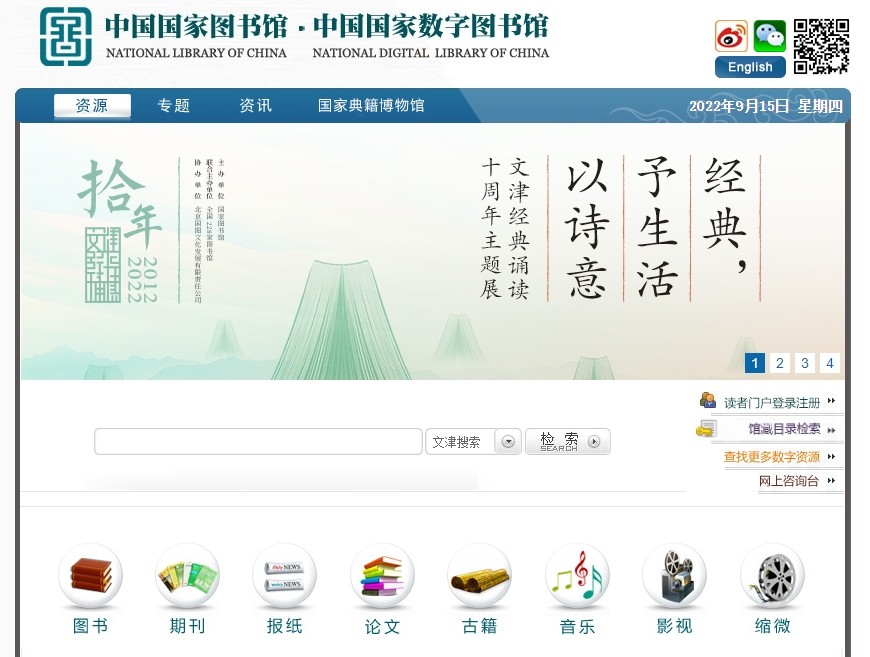Click the date text 2022年9月15日 星期四
Viewport: 870px width, 657px height.
[x=766, y=106]
